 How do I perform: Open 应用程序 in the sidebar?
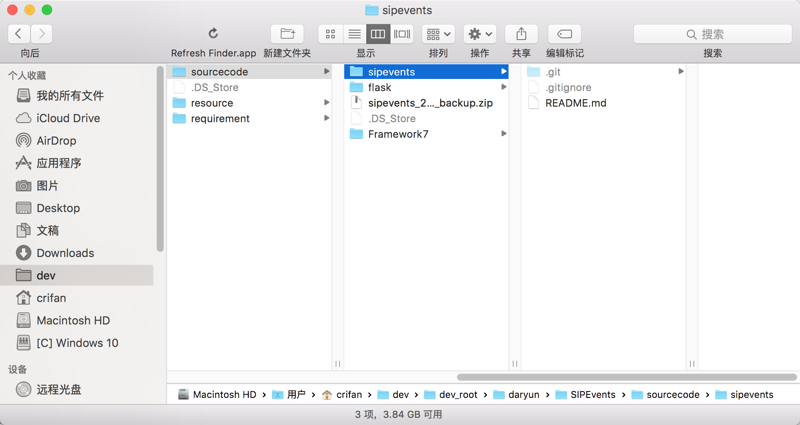point(77,163)
